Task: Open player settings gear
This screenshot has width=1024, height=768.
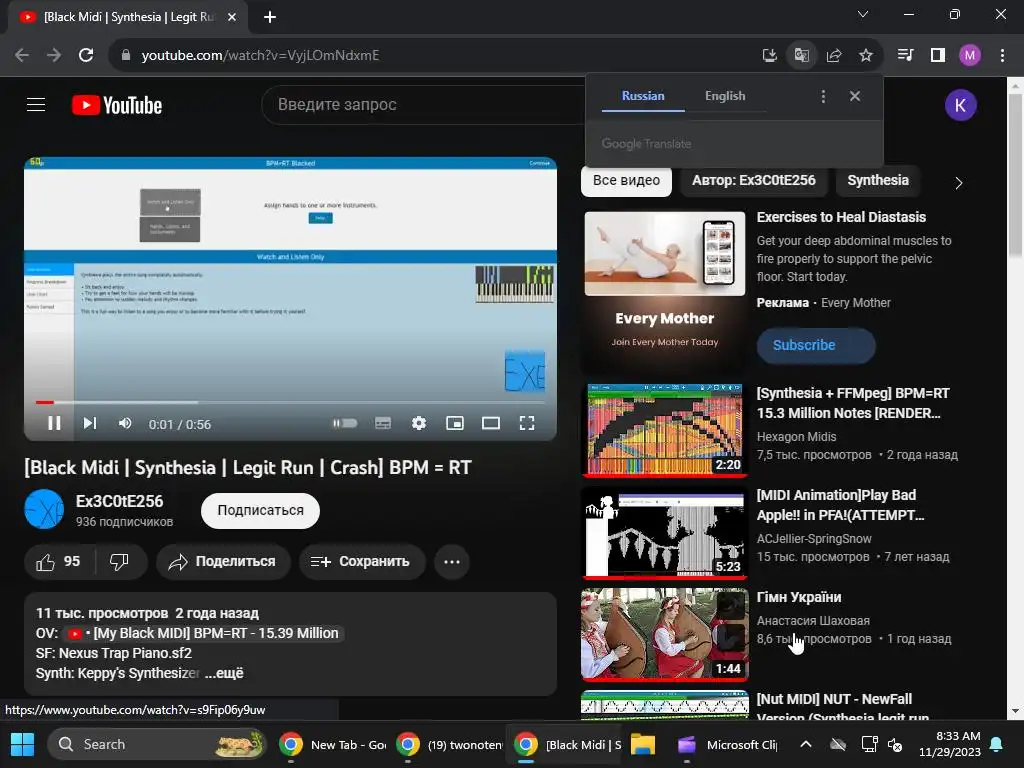Action: point(419,423)
